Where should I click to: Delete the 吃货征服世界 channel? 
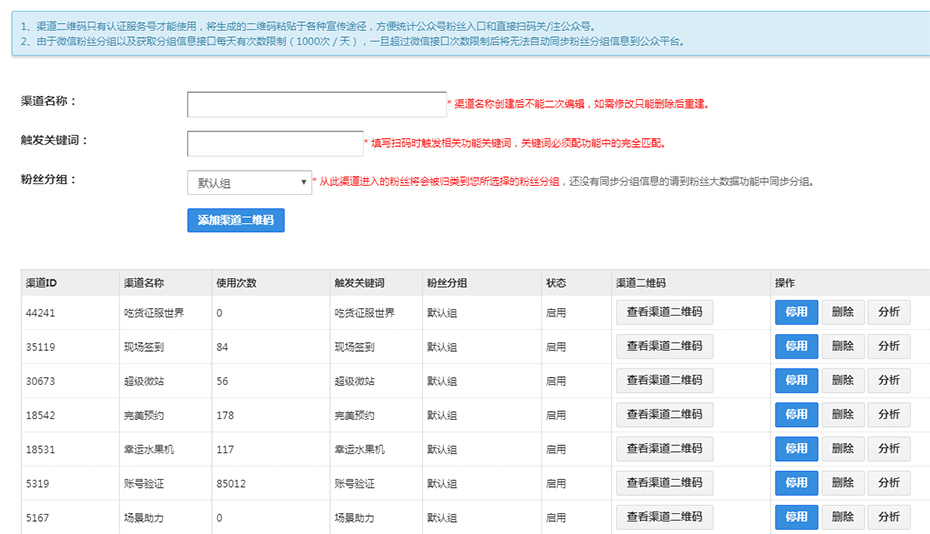[x=843, y=312]
